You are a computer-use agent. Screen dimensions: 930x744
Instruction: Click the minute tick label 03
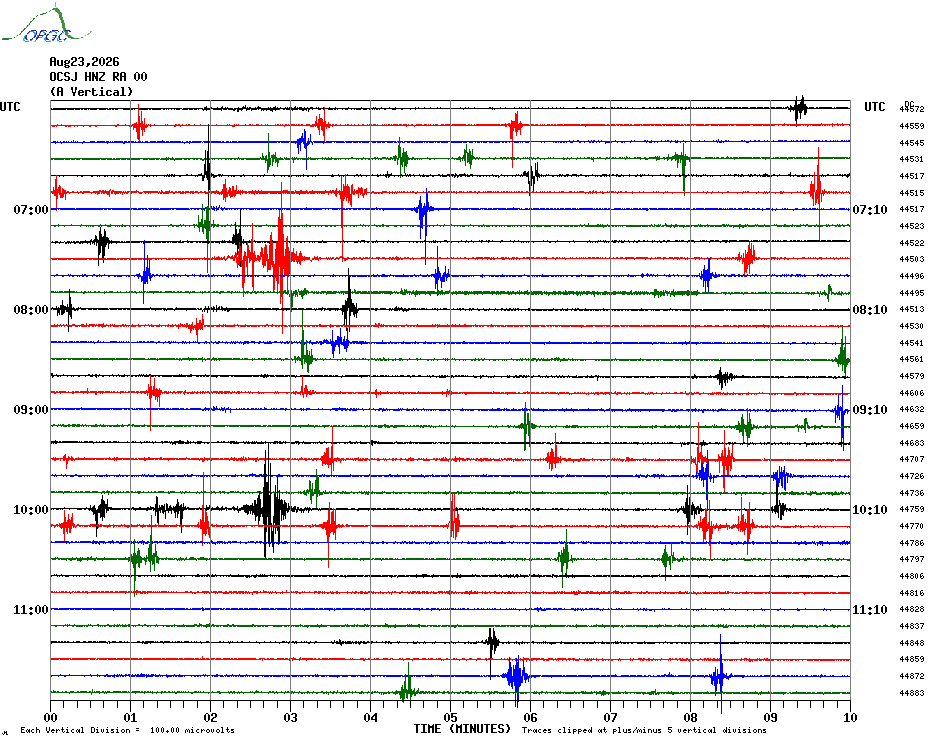[x=291, y=717]
